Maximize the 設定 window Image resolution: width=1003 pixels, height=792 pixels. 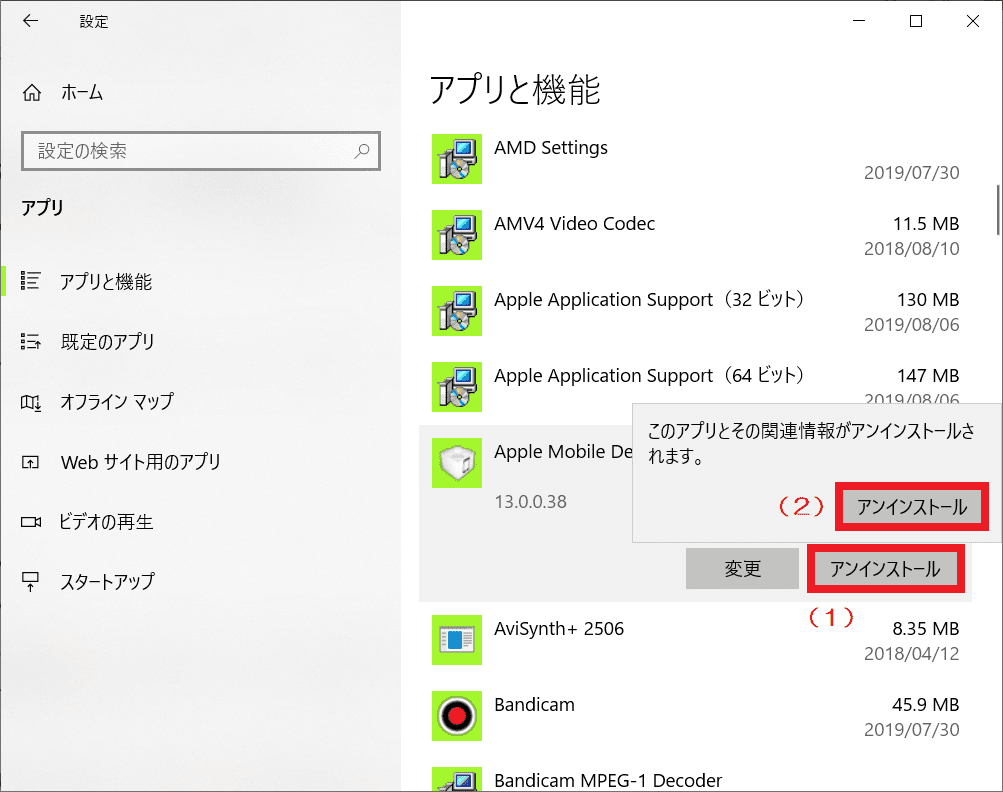coord(916,21)
